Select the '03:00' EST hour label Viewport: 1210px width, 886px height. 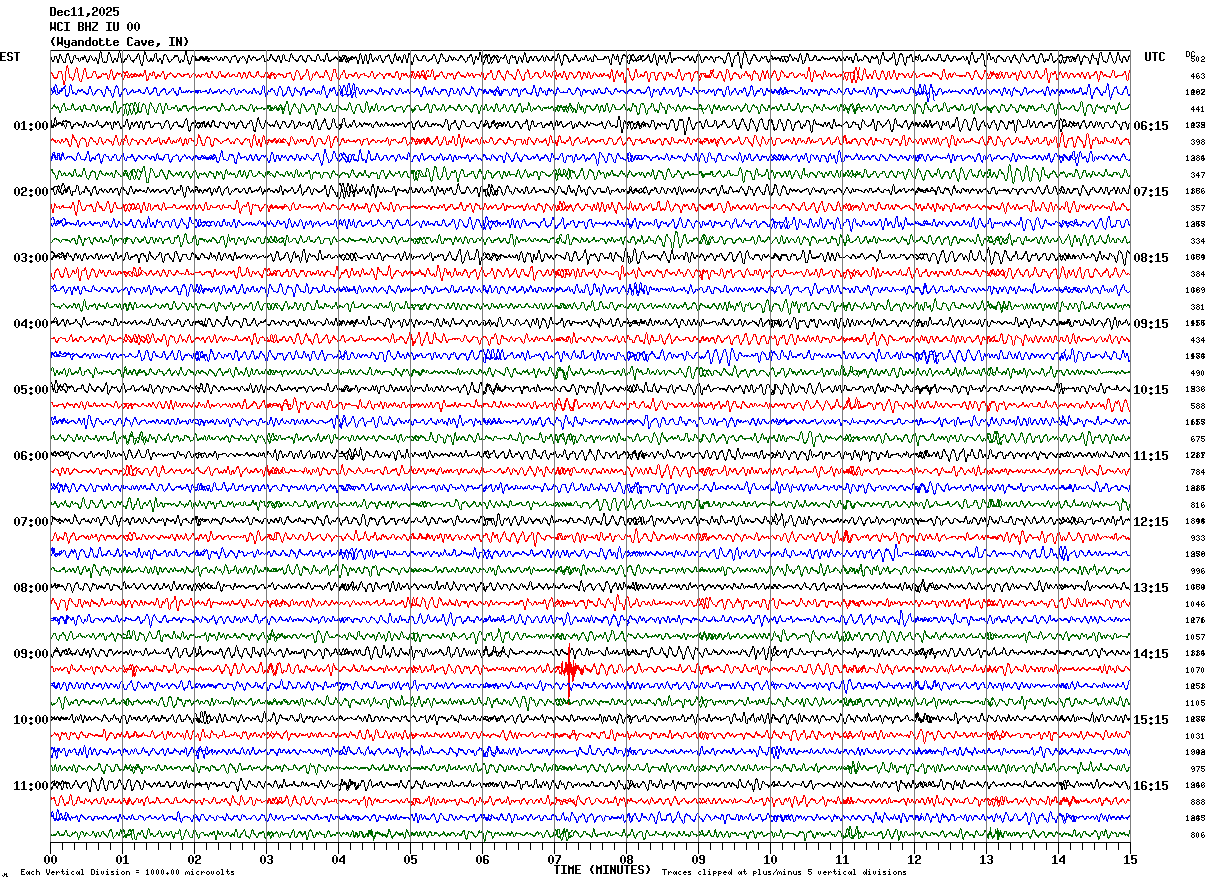31,258
